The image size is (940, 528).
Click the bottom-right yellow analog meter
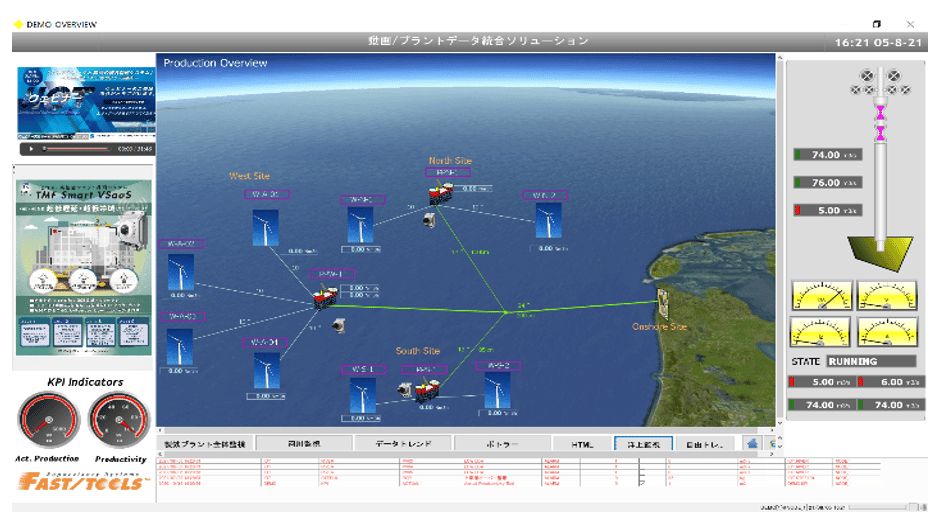point(887,331)
